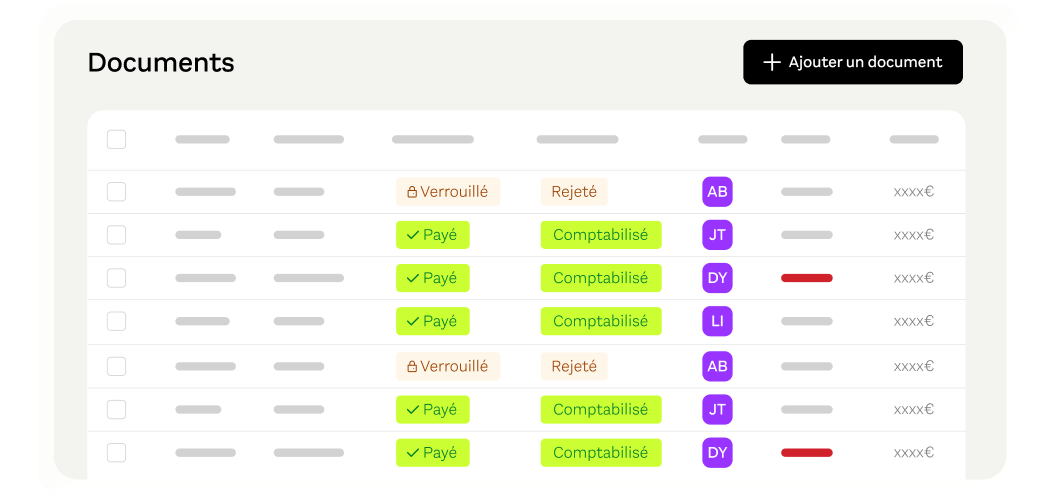Image resolution: width=1060 pixels, height=500 pixels.
Task: Click the first DY user avatar
Action: coord(717,278)
